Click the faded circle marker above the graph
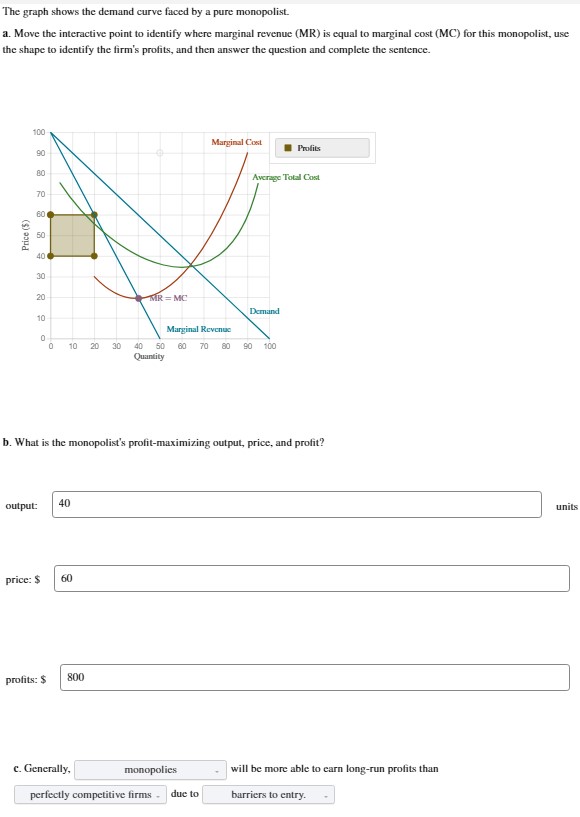This screenshot has width=580, height=817. coord(160,152)
